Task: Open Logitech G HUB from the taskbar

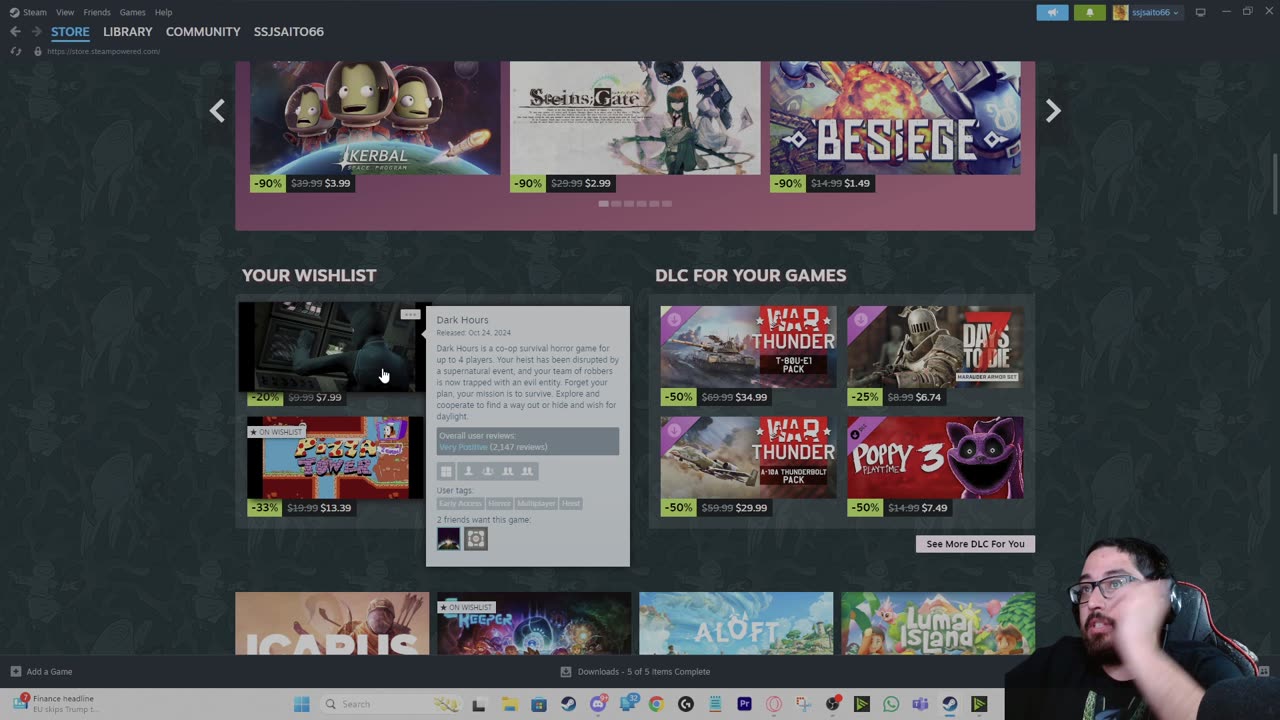Action: coord(685,704)
